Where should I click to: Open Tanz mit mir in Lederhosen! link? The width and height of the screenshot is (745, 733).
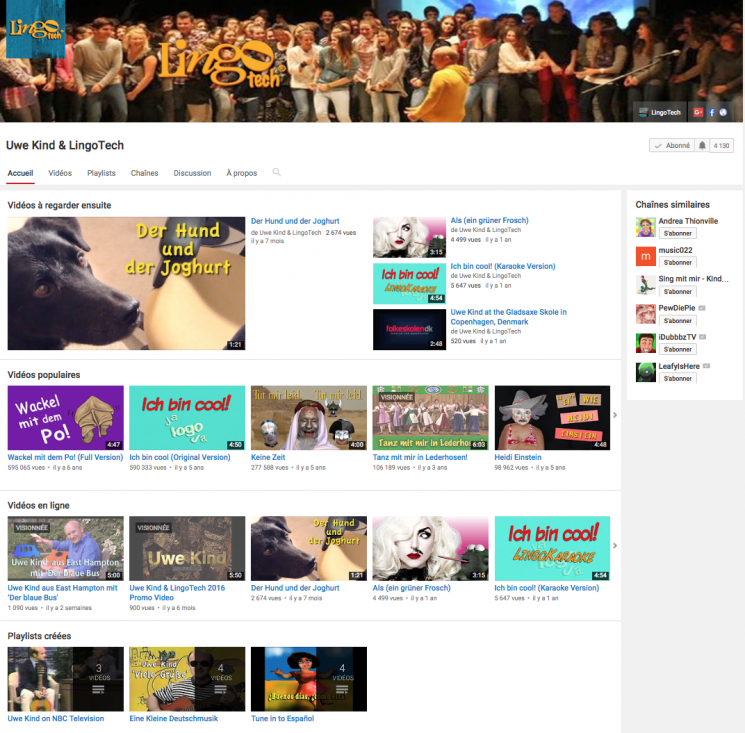[x=420, y=457]
